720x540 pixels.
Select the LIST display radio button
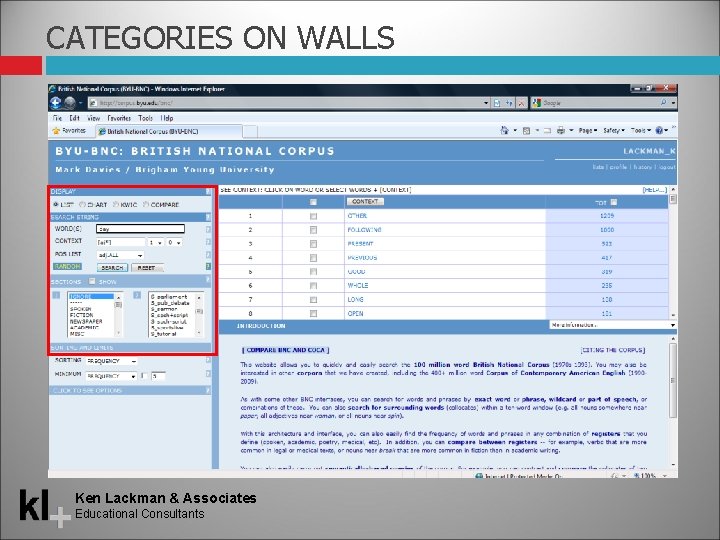[x=56, y=204]
